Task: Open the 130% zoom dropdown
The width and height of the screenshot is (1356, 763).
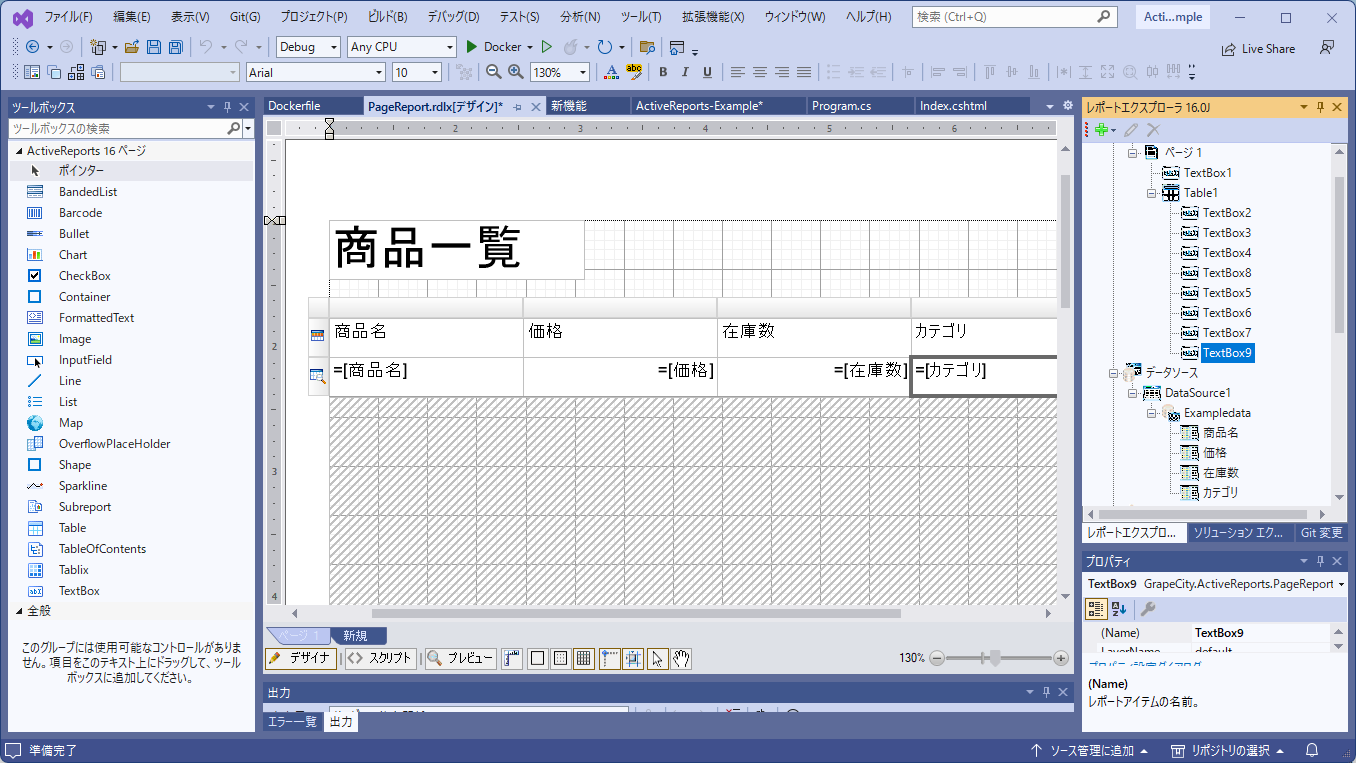Action: (559, 72)
